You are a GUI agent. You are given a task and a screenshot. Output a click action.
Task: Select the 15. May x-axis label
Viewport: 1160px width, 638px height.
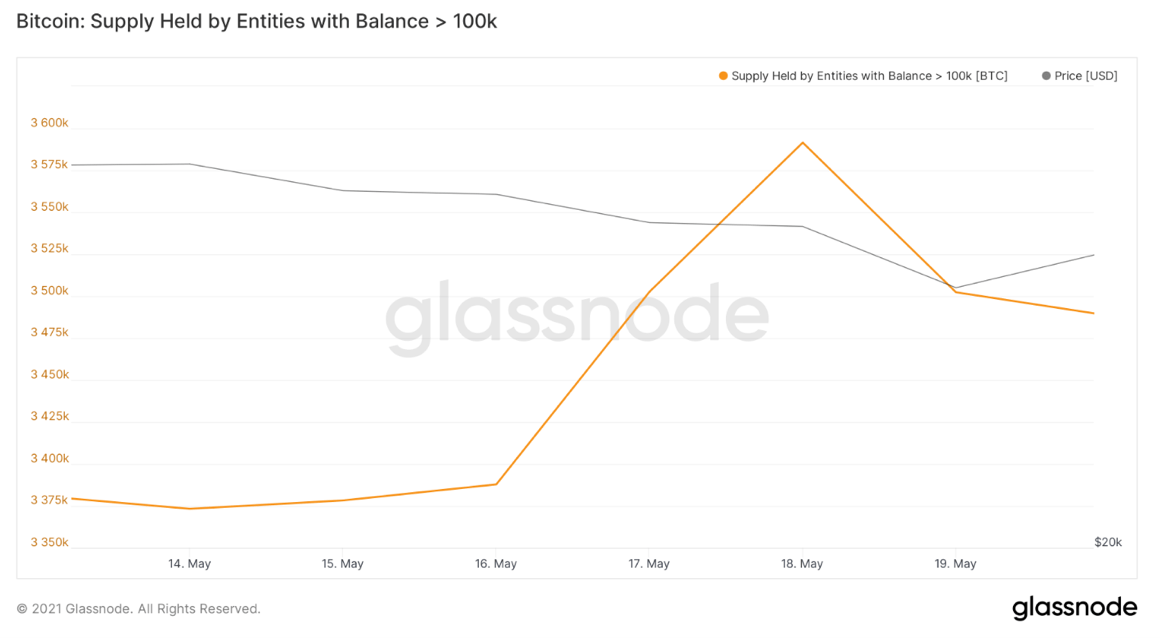pos(343,564)
